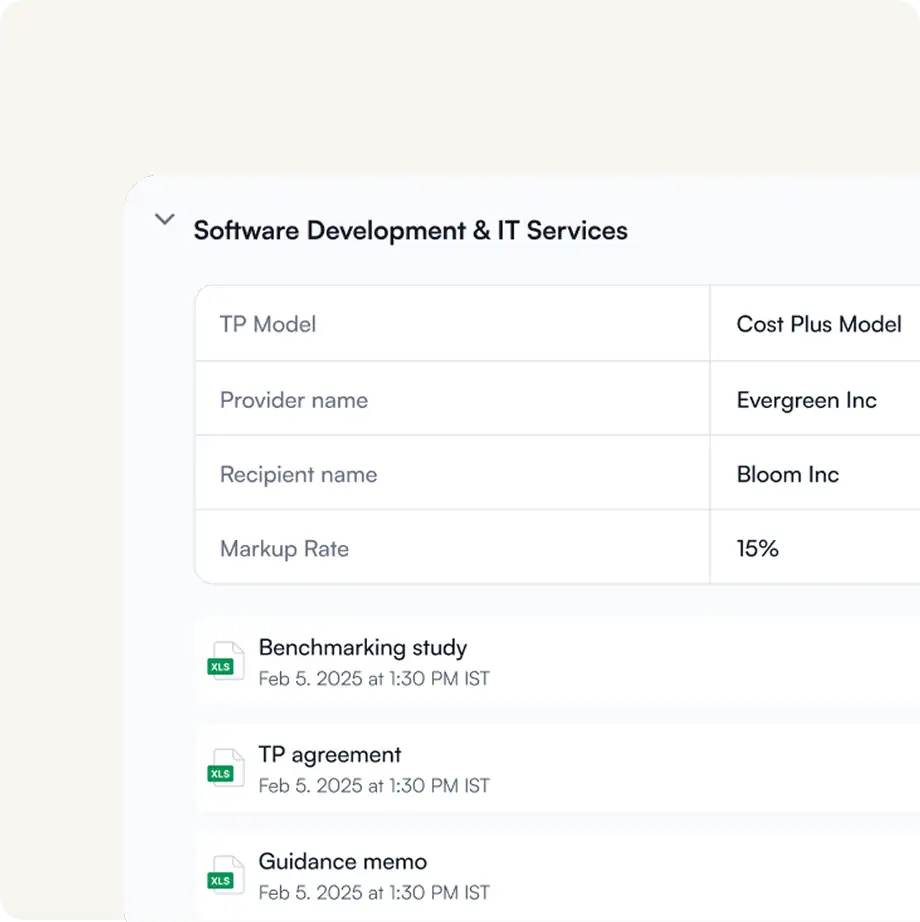920x922 pixels.
Task: Select the Cost Plus Model value
Action: click(818, 324)
